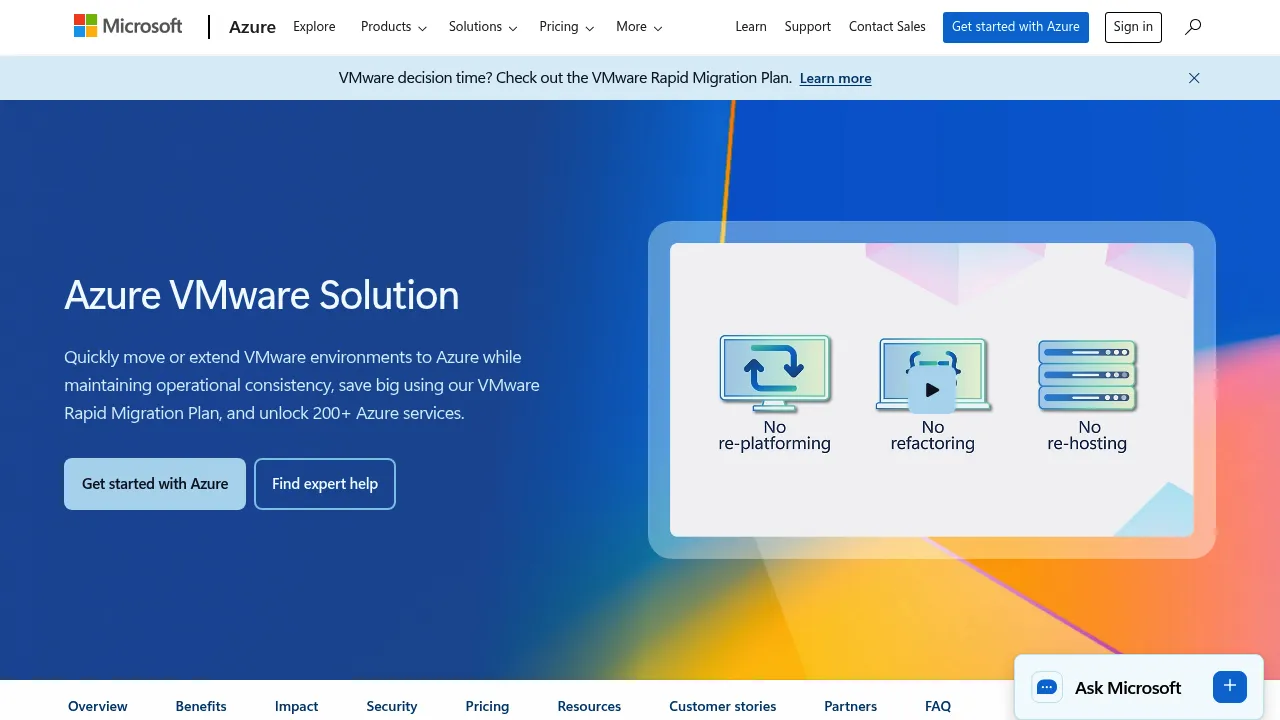Open the search magnifier icon

click(1193, 27)
